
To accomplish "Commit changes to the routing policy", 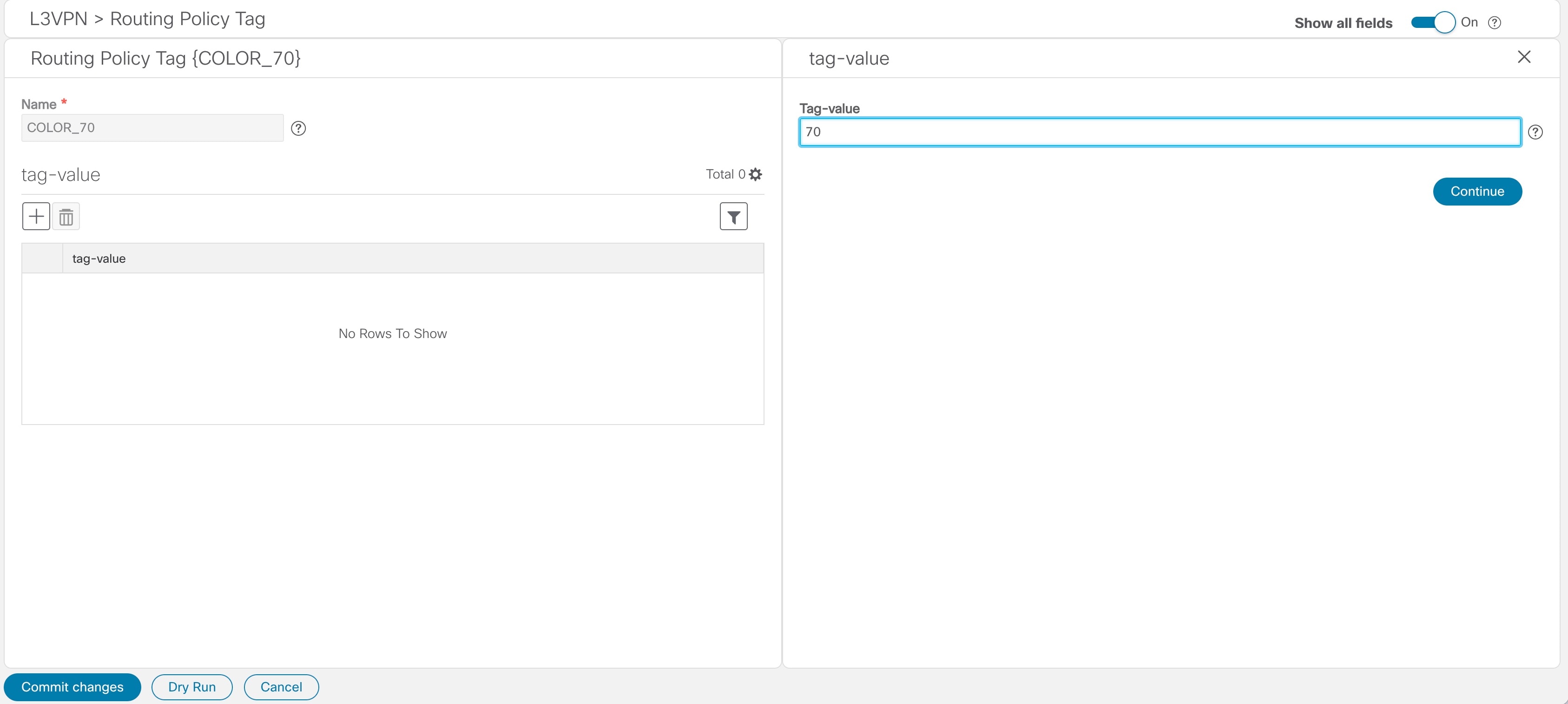I will [x=72, y=686].
